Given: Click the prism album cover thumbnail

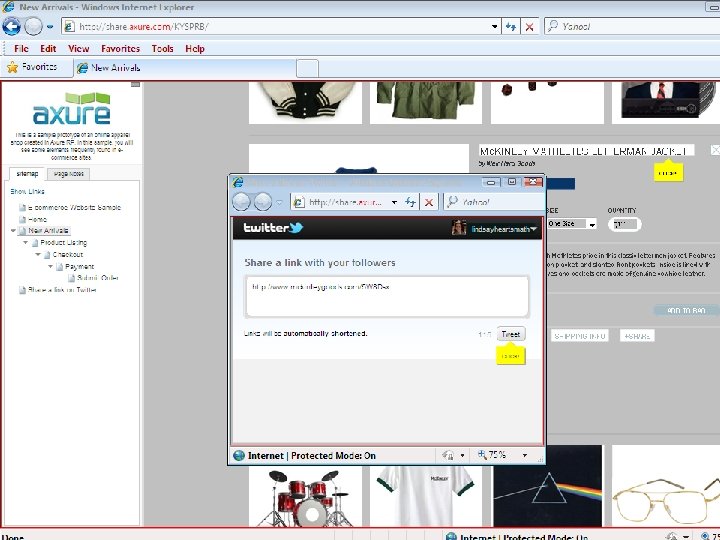Looking at the screenshot, I should click(x=547, y=487).
